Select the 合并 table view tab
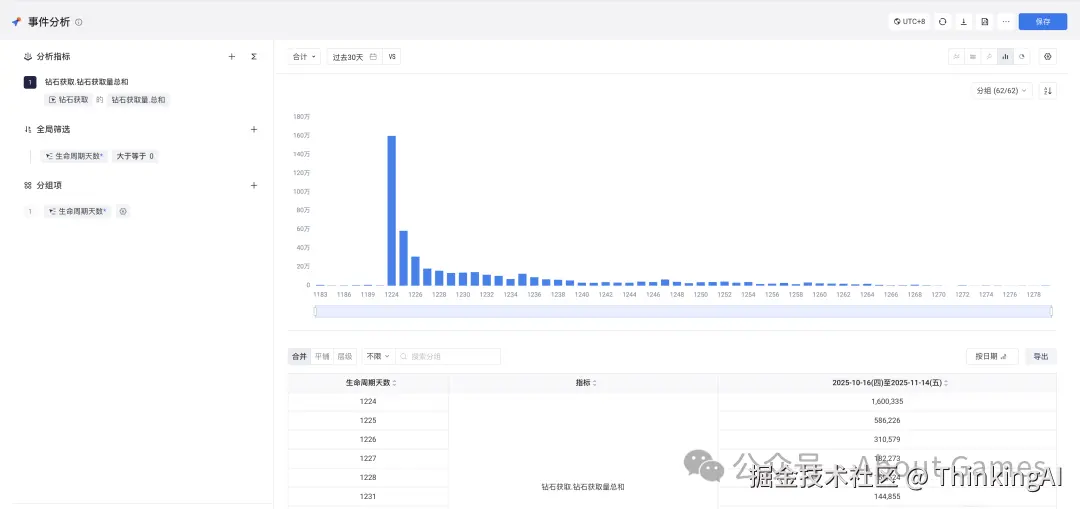Screen dimensions: 1080x509 pos(299,356)
